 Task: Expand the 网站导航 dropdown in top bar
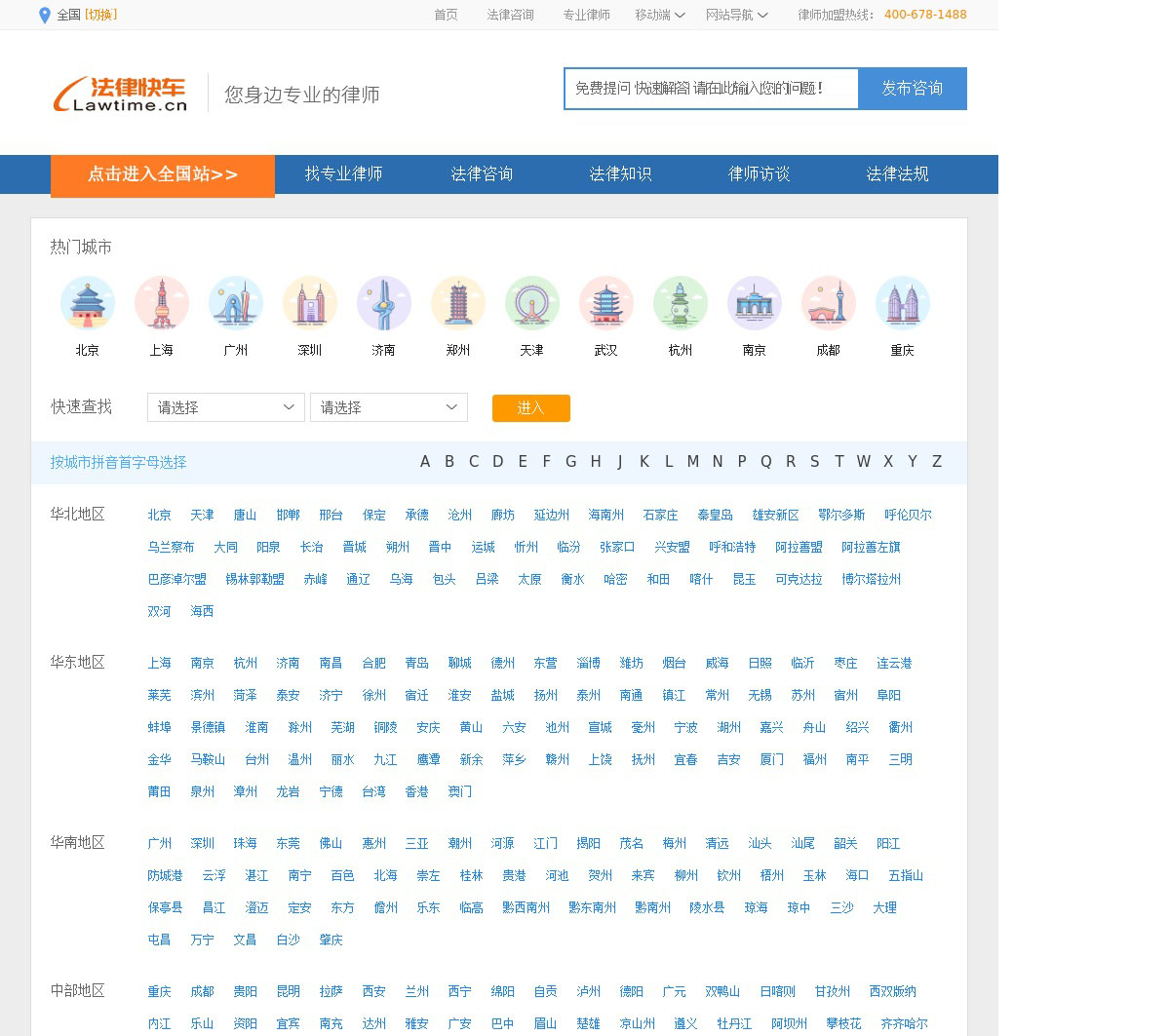736,15
